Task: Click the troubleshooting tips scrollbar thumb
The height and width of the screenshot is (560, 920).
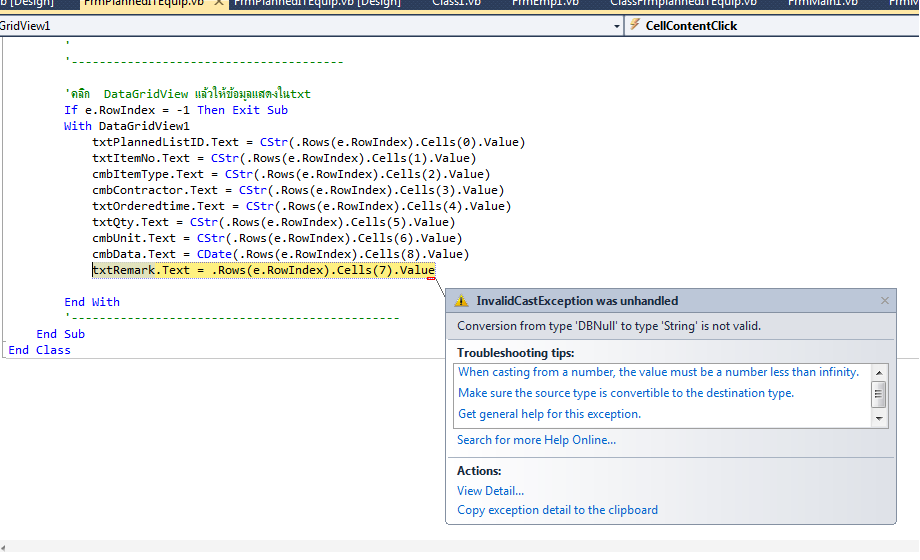Action: click(878, 394)
